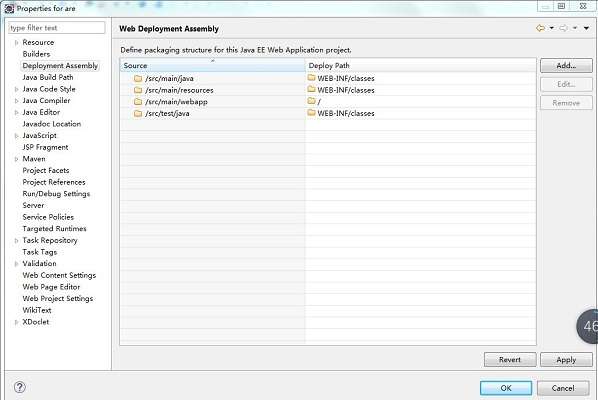Select Java Build Path page
The width and height of the screenshot is (598, 400).
click(x=48, y=77)
